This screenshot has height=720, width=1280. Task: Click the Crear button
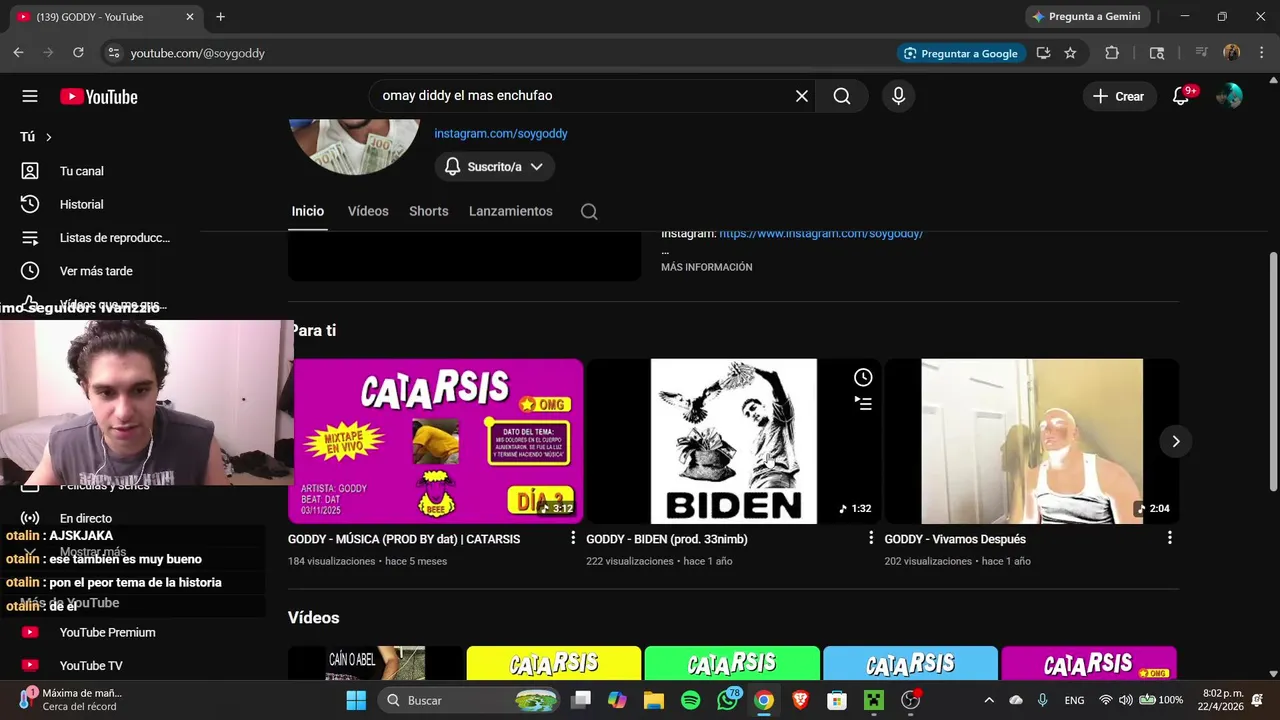click(1118, 96)
